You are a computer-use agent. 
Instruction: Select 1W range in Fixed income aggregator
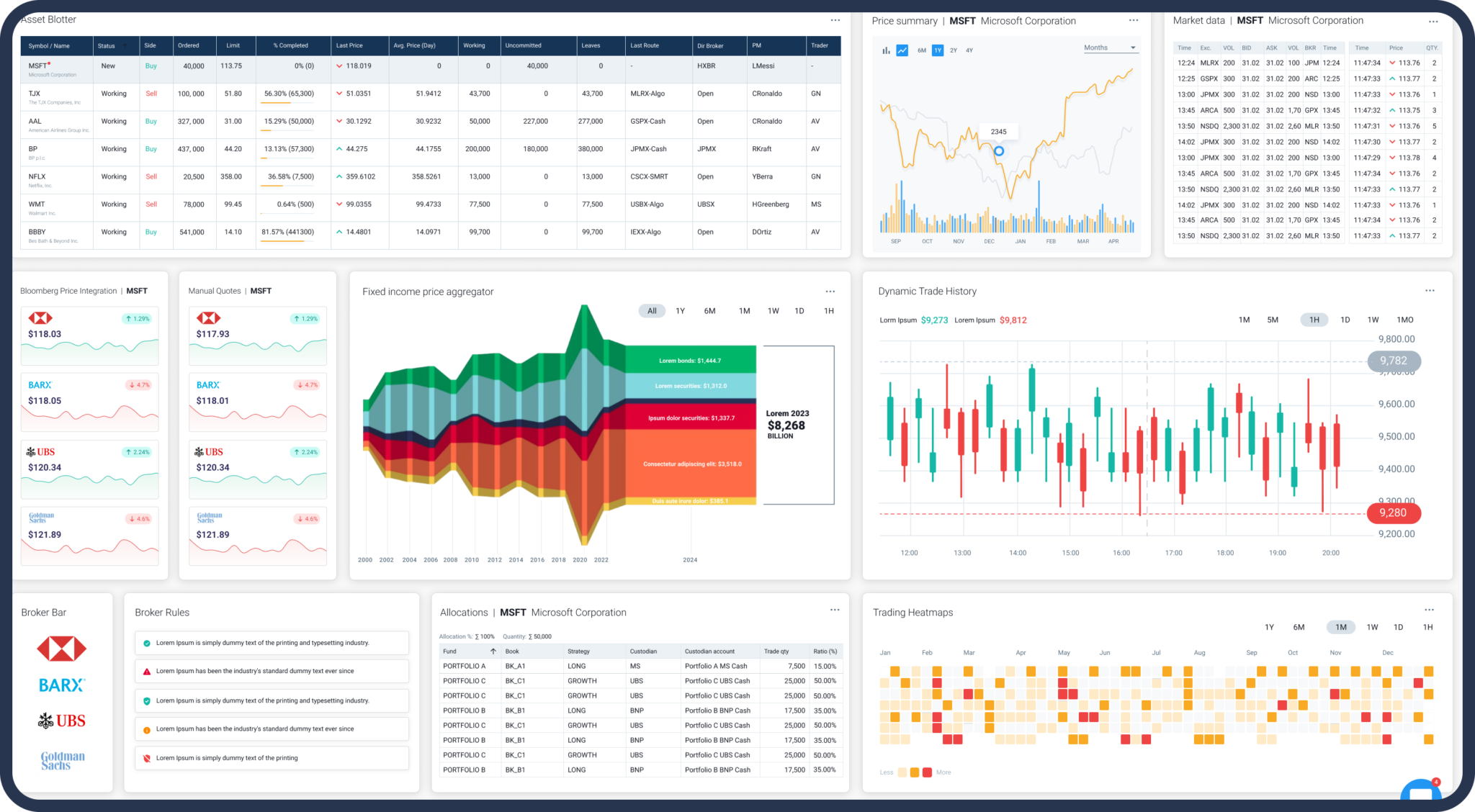pyautogui.click(x=774, y=311)
